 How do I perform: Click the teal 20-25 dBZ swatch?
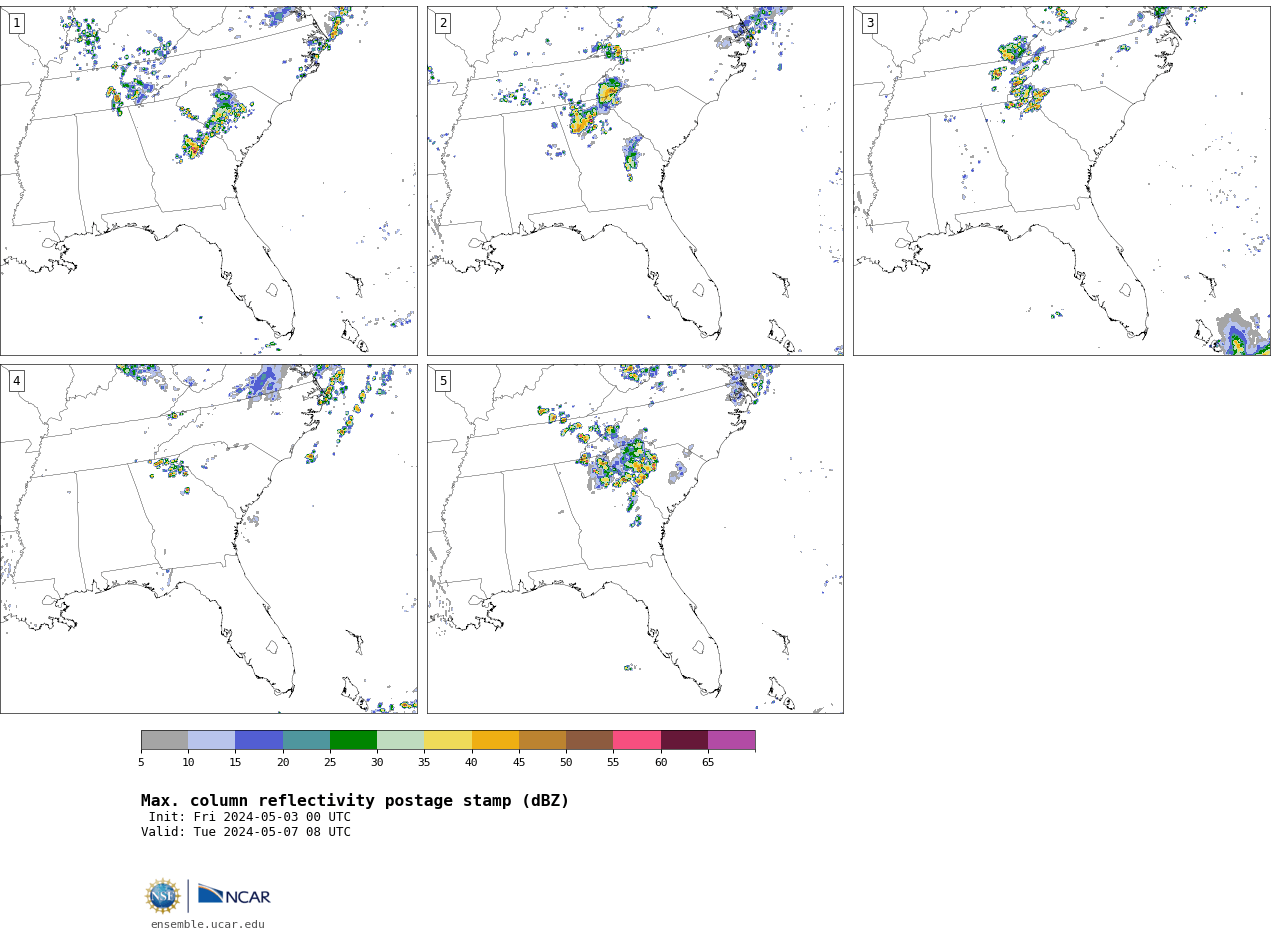306,740
